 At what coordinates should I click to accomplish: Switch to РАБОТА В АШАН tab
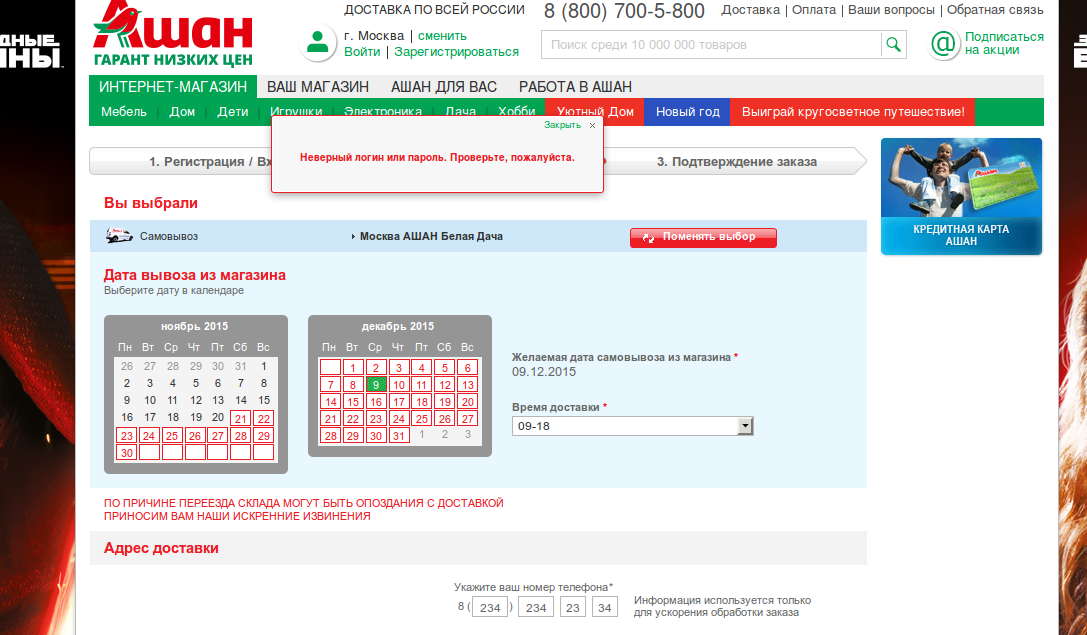point(575,87)
